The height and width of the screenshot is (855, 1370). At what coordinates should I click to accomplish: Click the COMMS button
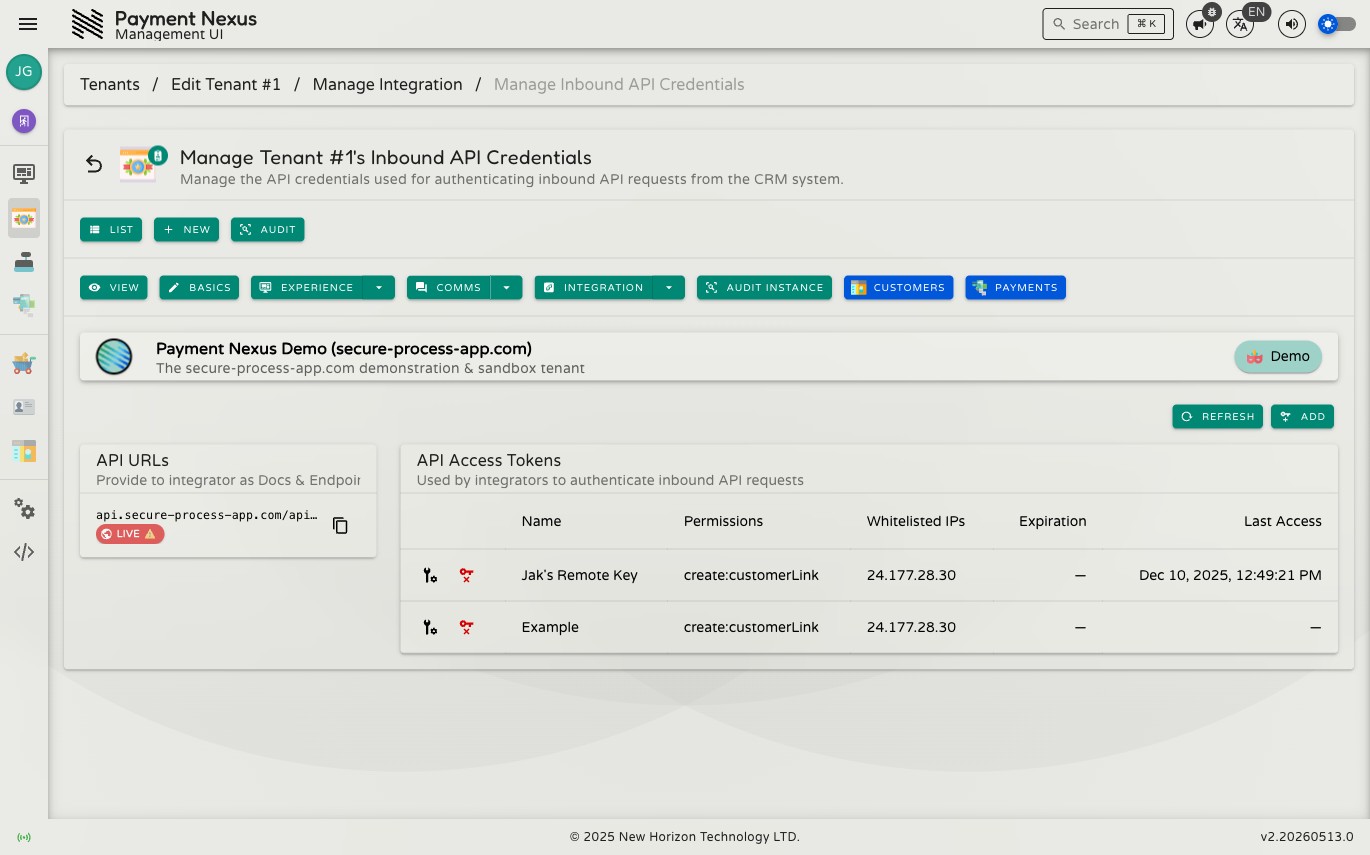click(449, 287)
